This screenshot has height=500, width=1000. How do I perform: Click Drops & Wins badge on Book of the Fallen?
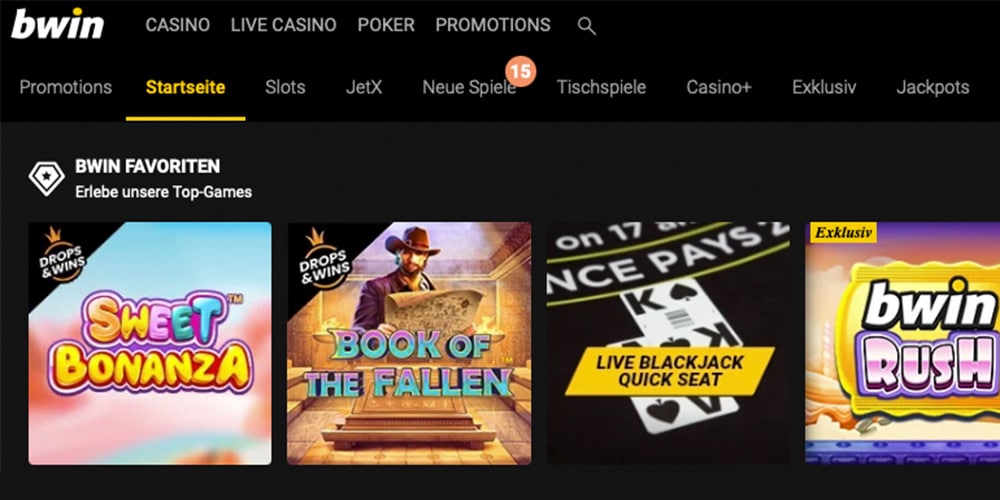point(323,258)
